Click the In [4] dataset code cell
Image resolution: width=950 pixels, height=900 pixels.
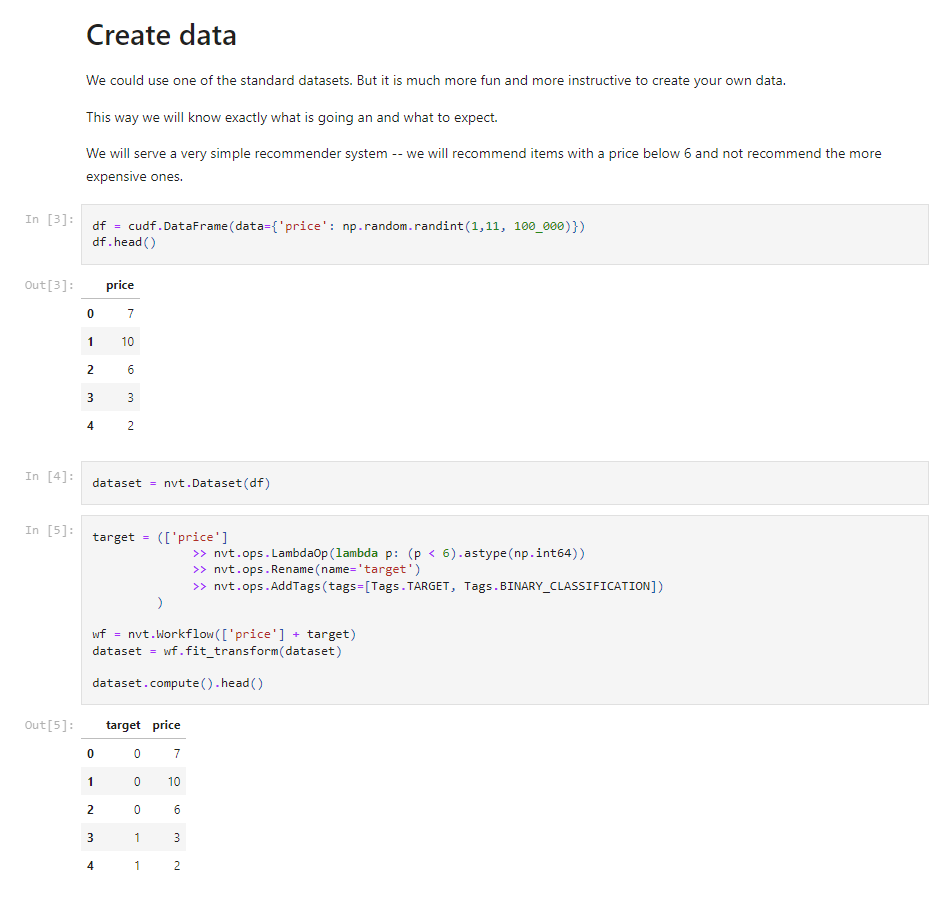[505, 483]
